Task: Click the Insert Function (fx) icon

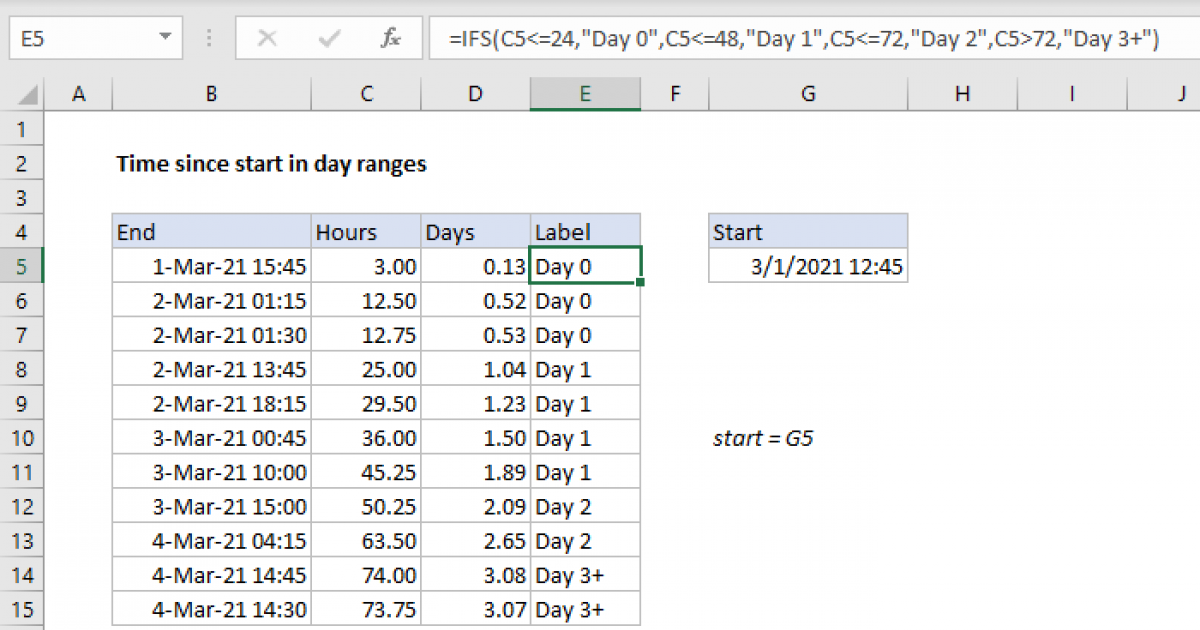Action: pos(390,38)
